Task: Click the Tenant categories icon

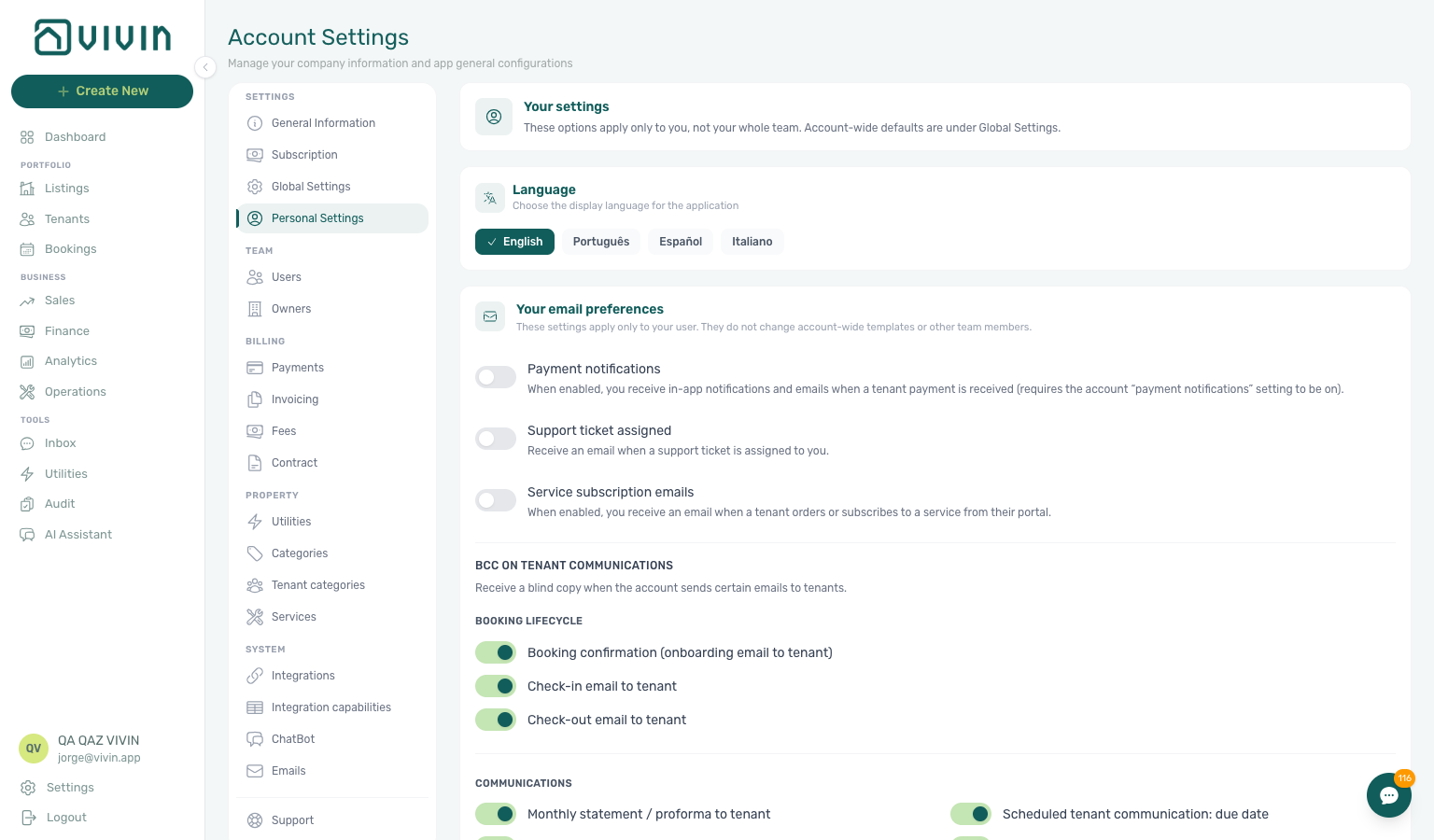Action: pos(255,585)
